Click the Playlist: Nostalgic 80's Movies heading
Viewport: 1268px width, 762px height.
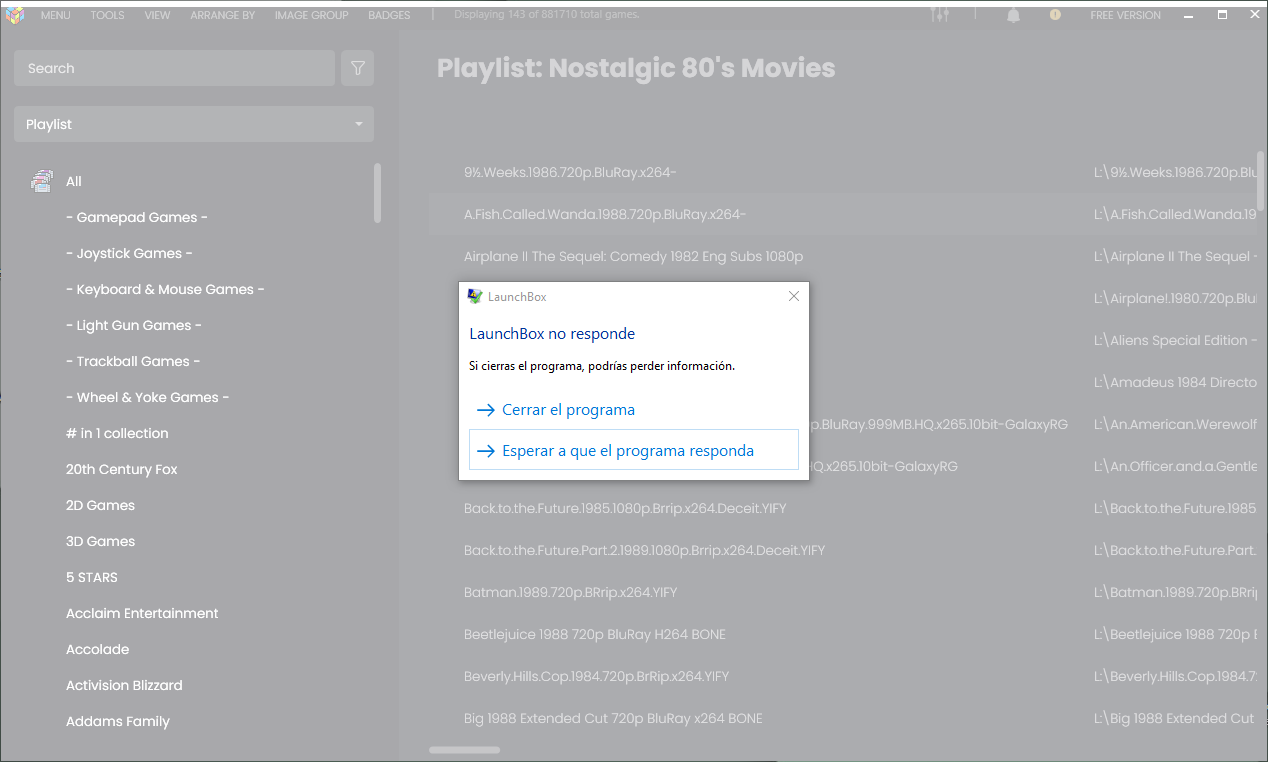(x=636, y=68)
